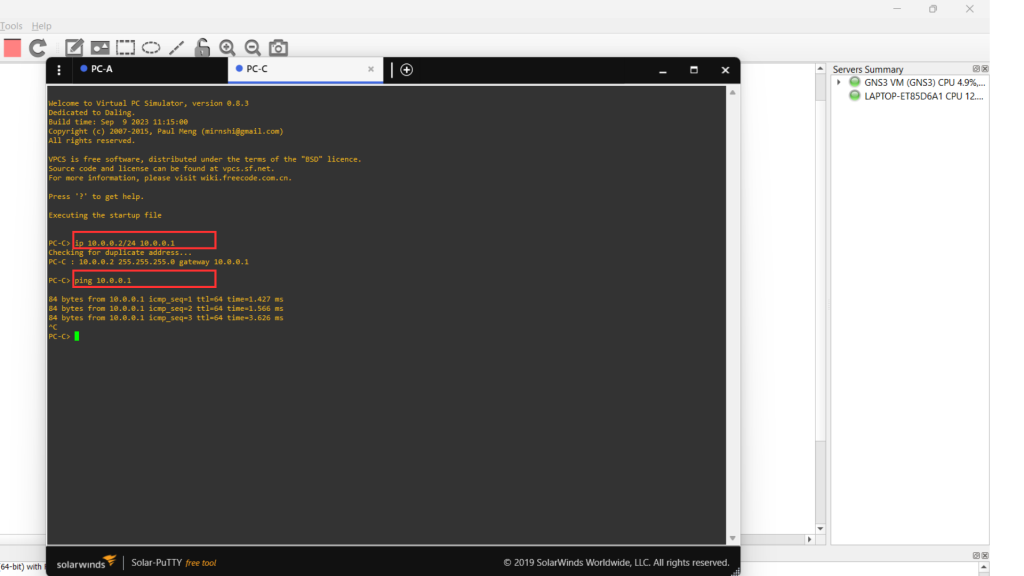Open the Help menu
This screenshot has height=576, width=1024.
tap(42, 26)
